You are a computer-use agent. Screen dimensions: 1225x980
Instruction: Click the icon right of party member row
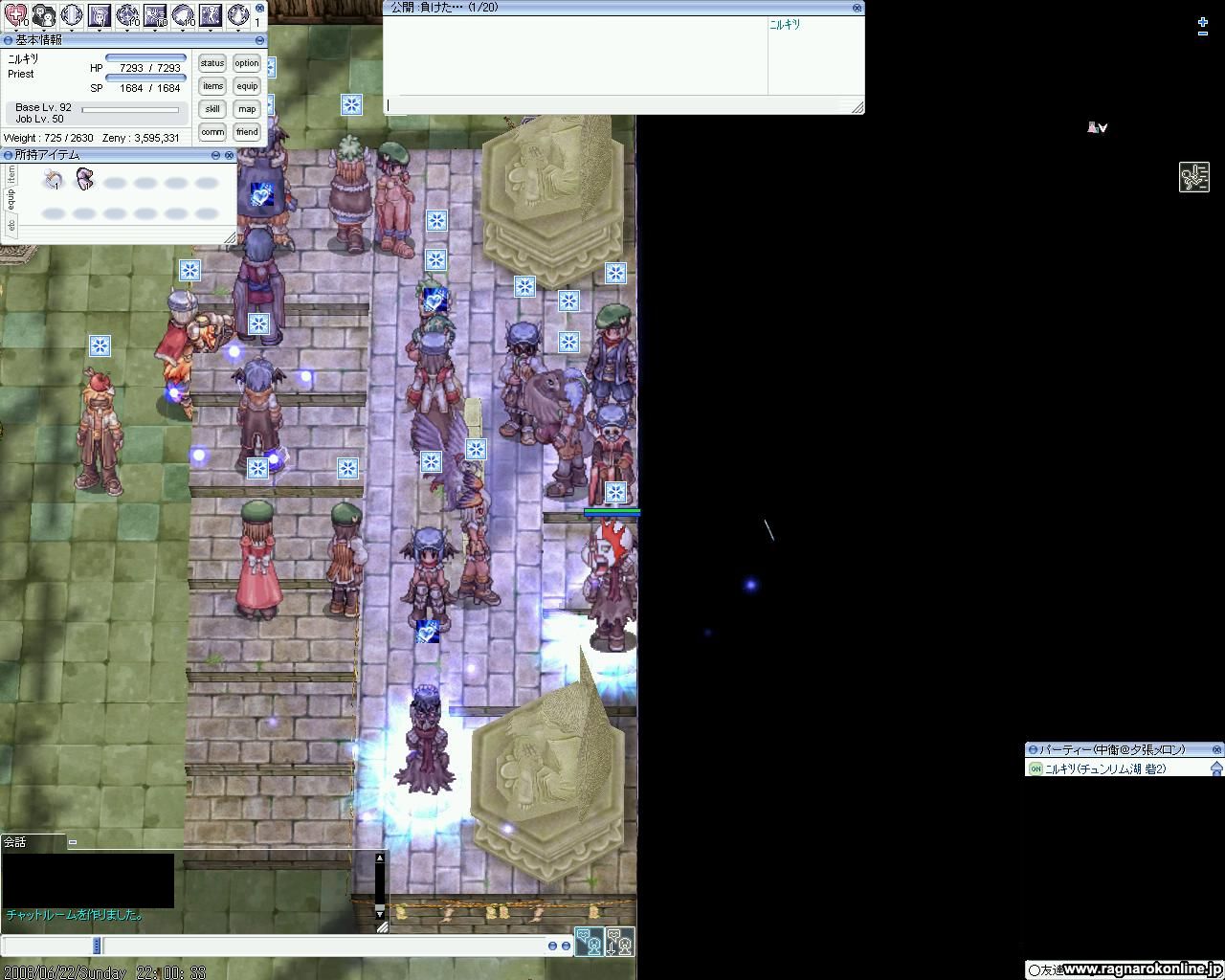tap(1217, 768)
